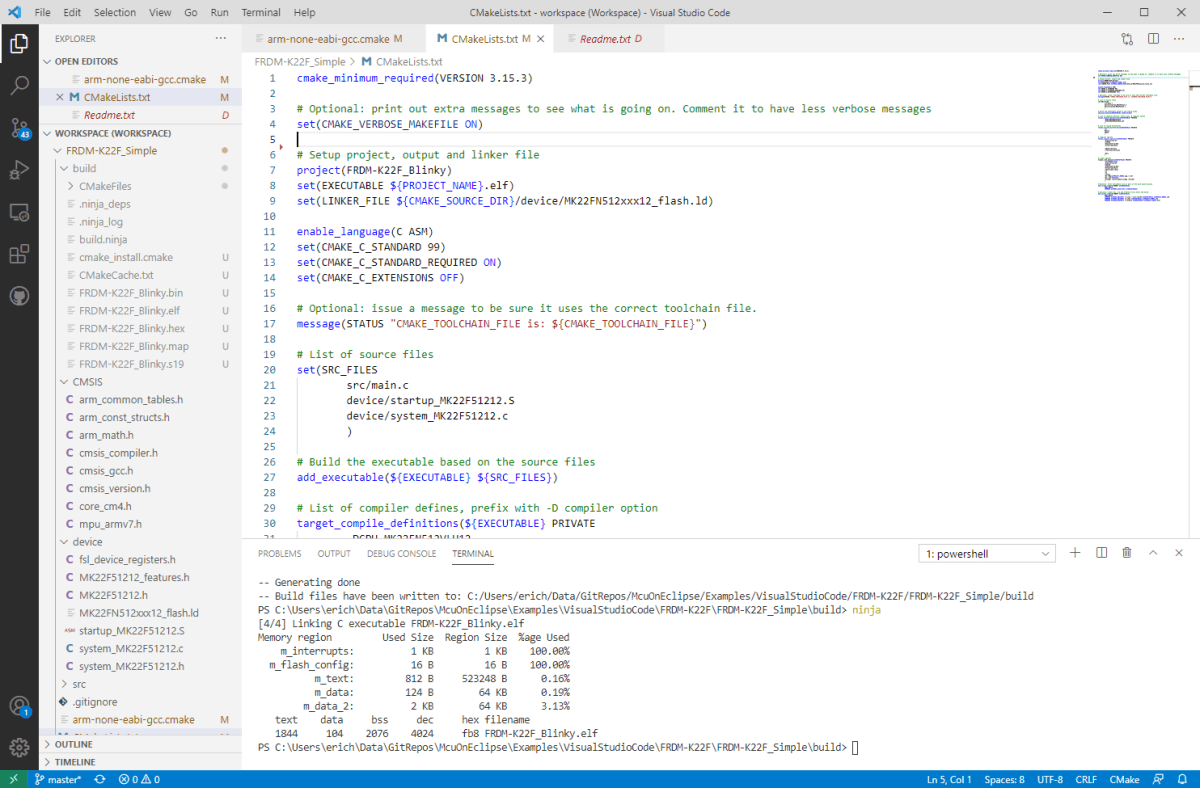Viewport: 1200px width, 788px height.
Task: Open the Extensions view
Action: (x=20, y=254)
